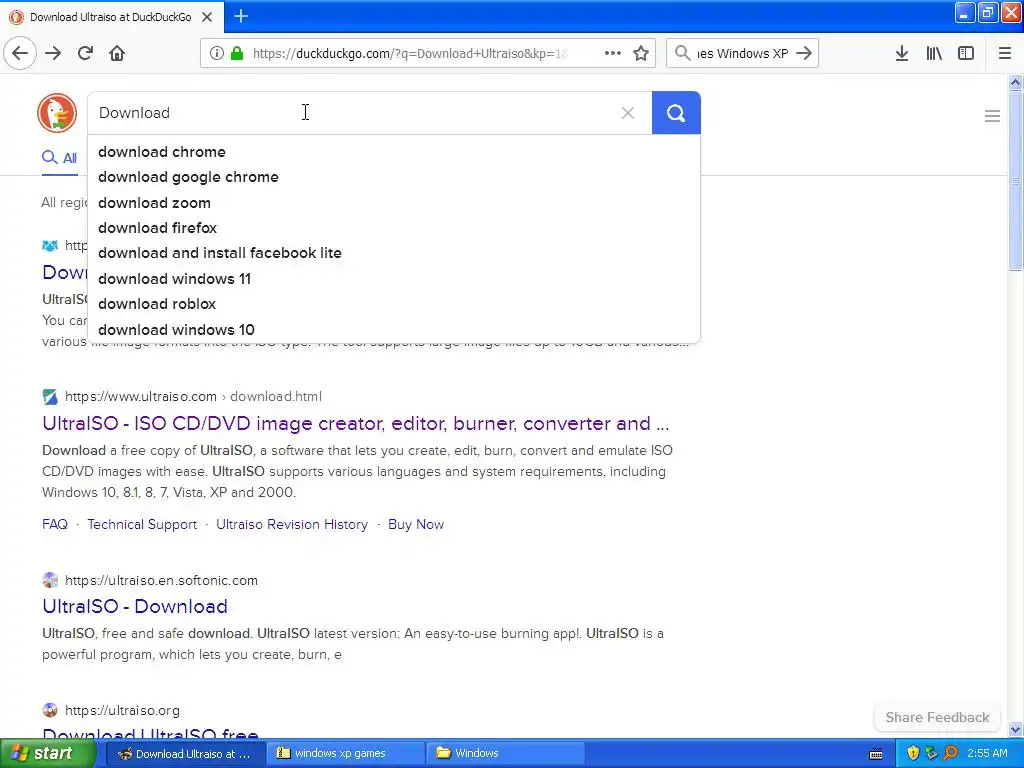Click the green secure lock icon
This screenshot has width=1024, height=768.
[236, 53]
